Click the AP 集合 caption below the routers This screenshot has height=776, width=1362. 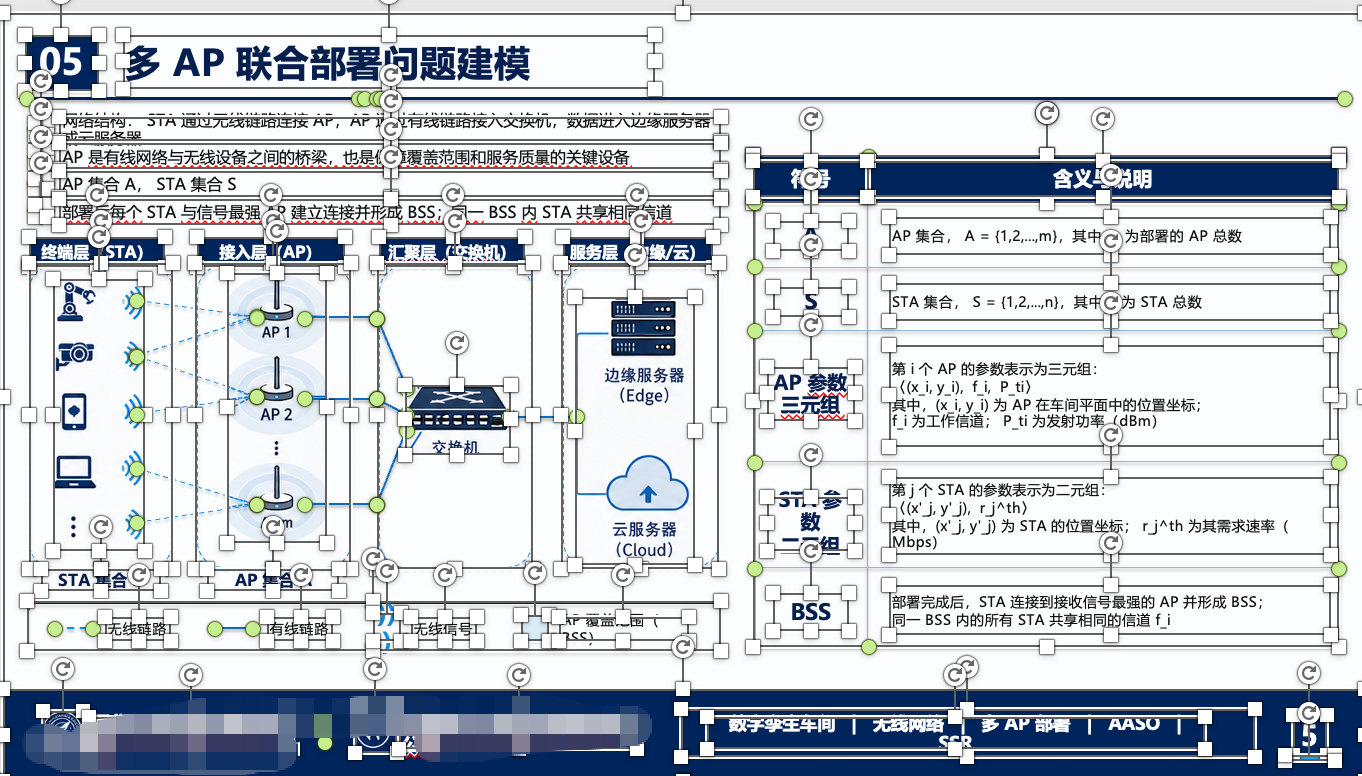point(272,580)
